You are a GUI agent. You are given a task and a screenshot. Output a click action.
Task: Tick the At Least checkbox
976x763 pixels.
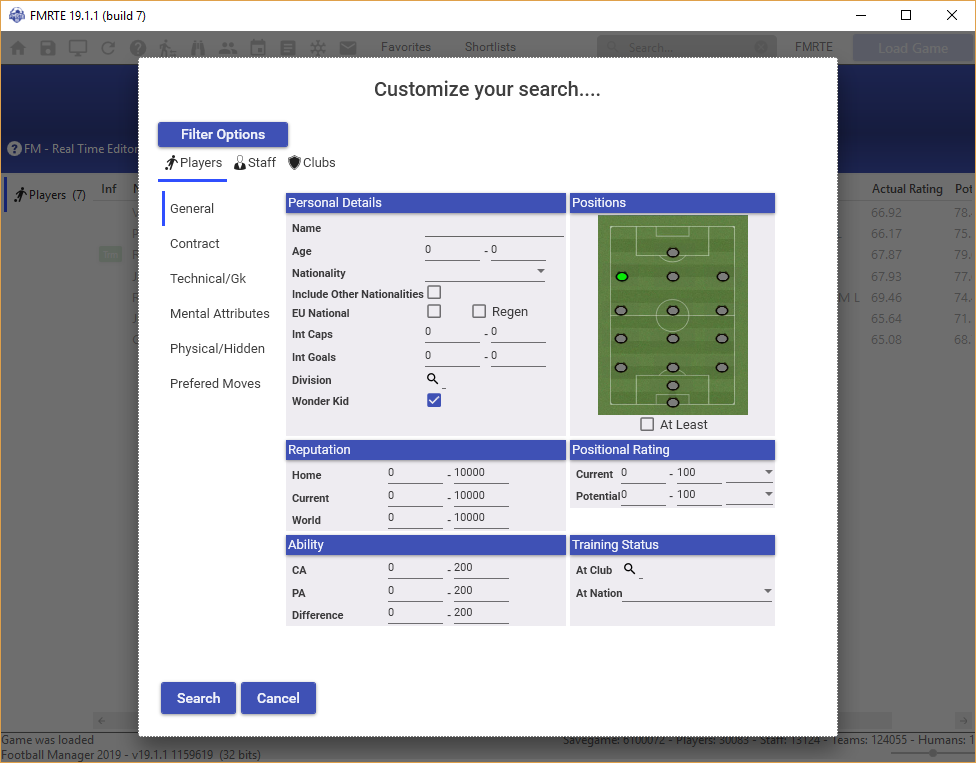(x=647, y=424)
